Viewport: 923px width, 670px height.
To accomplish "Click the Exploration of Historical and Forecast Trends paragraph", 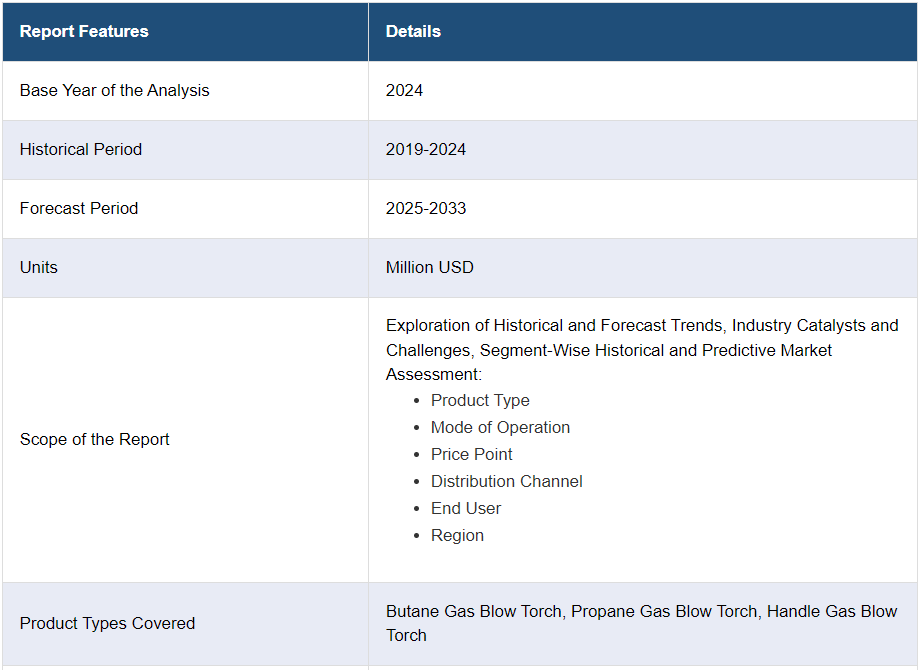I will click(x=641, y=349).
